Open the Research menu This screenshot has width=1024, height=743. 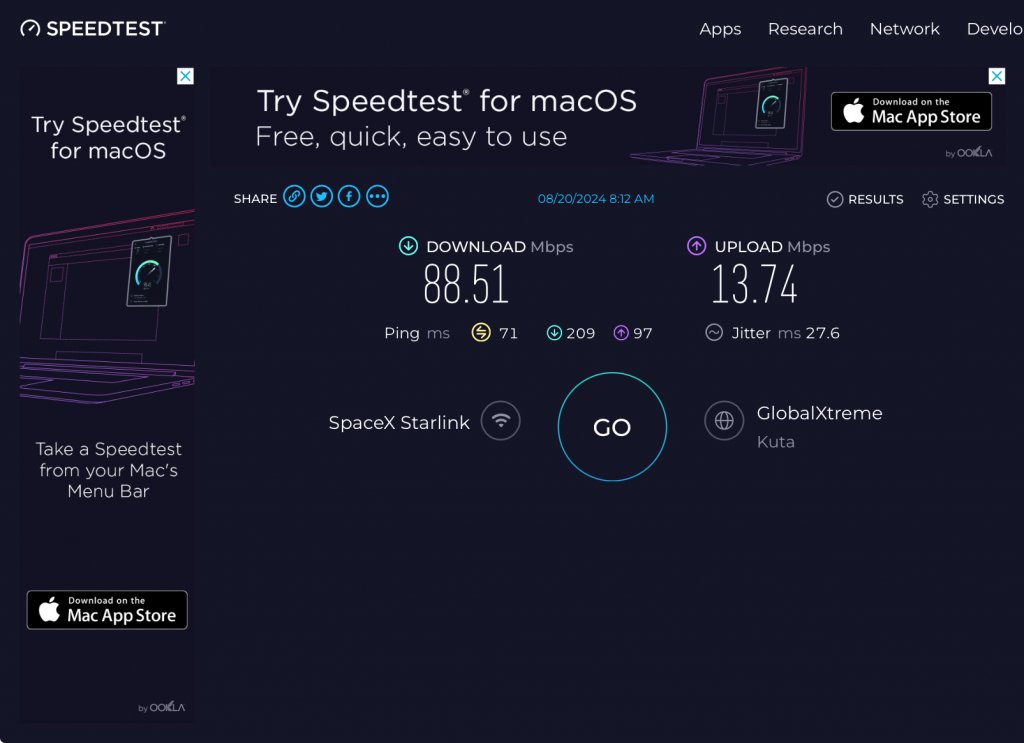coord(805,29)
